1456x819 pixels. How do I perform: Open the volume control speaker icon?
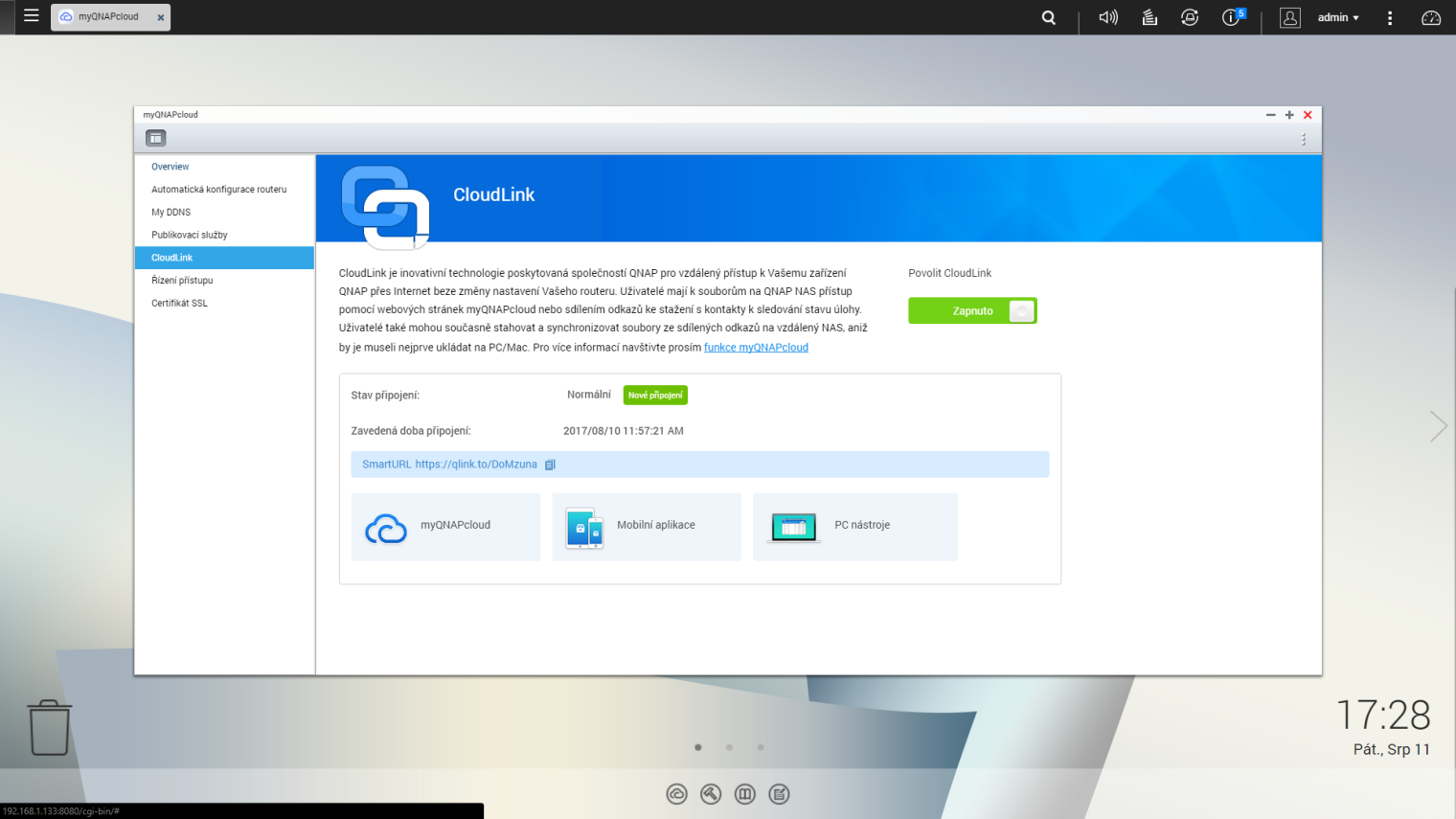pyautogui.click(x=1108, y=17)
